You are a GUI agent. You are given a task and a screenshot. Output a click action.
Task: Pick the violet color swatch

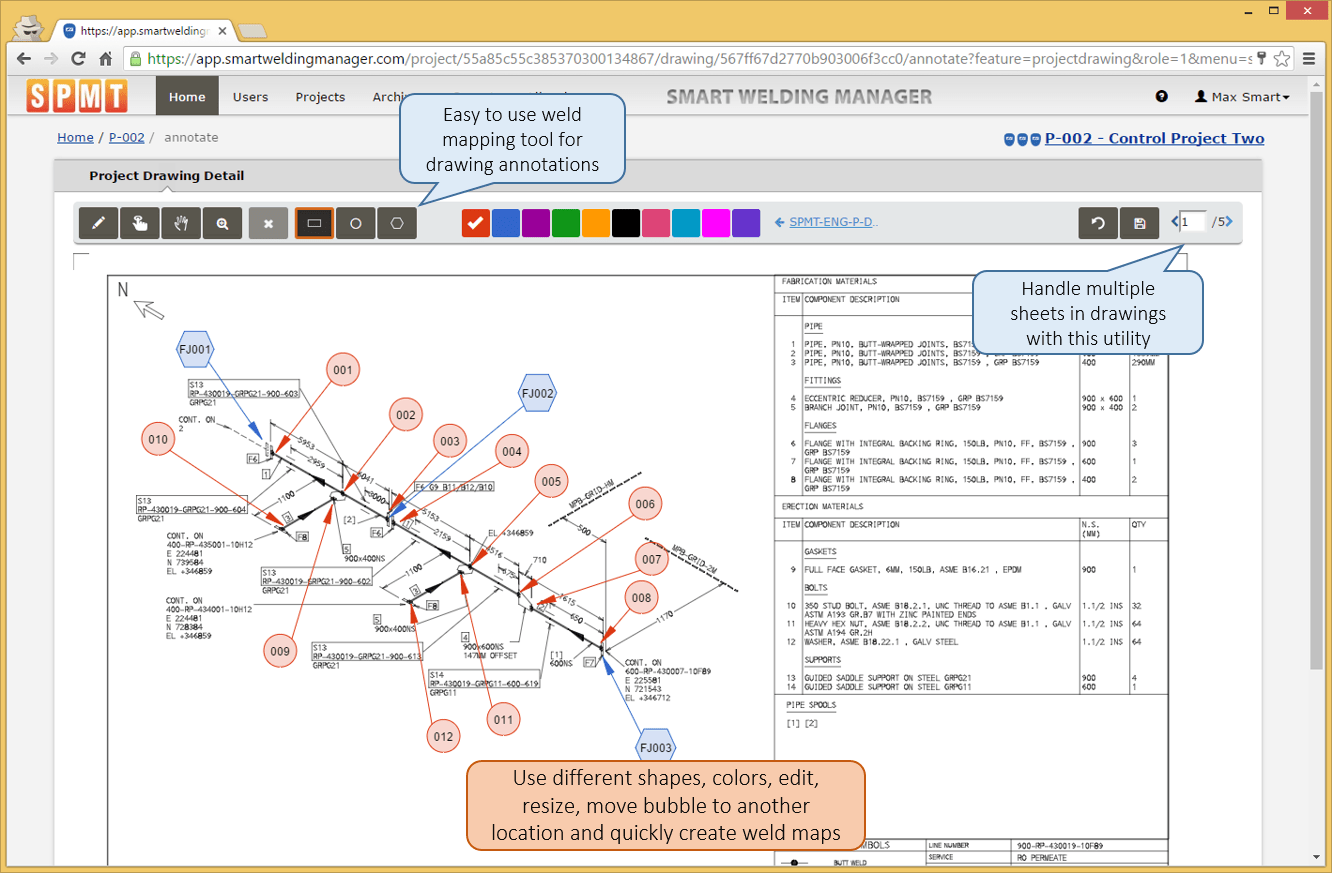pos(746,223)
